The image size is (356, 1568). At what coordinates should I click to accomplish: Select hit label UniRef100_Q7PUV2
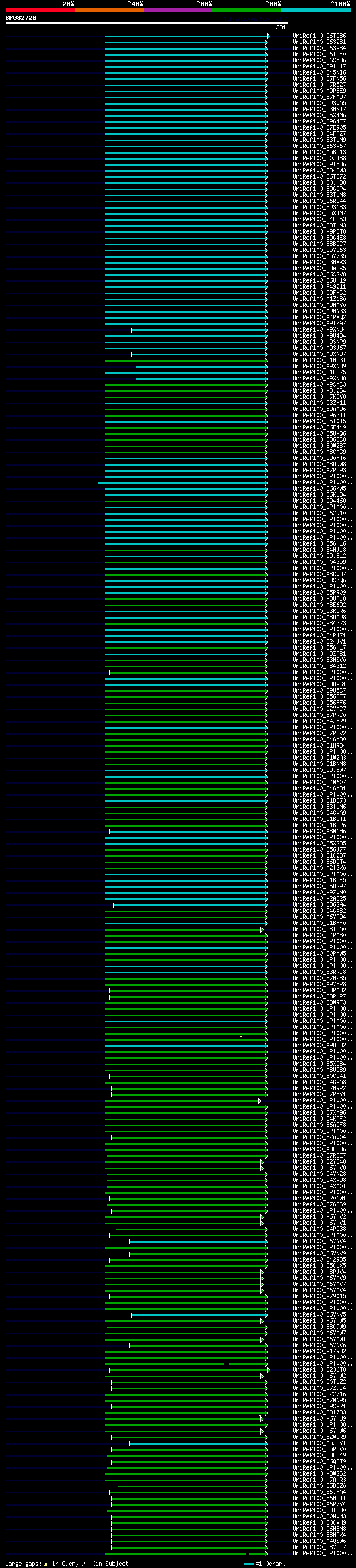(319, 734)
